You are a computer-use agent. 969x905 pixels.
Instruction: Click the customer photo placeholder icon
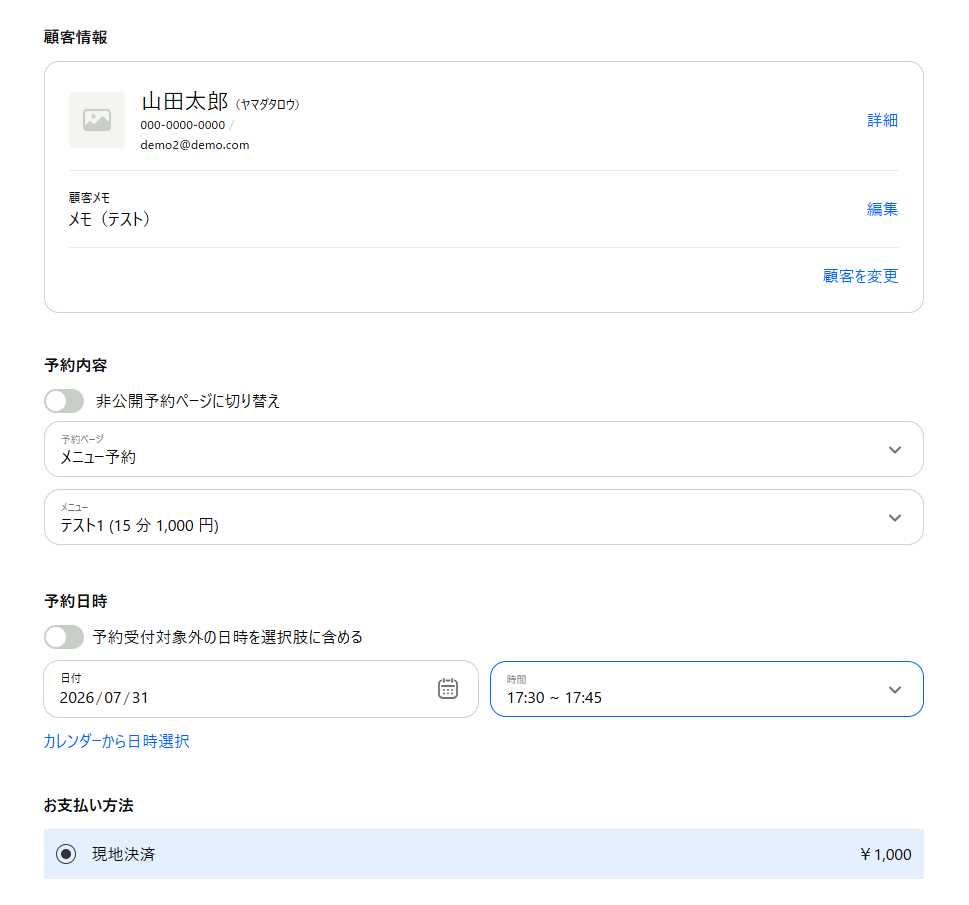pos(97,120)
